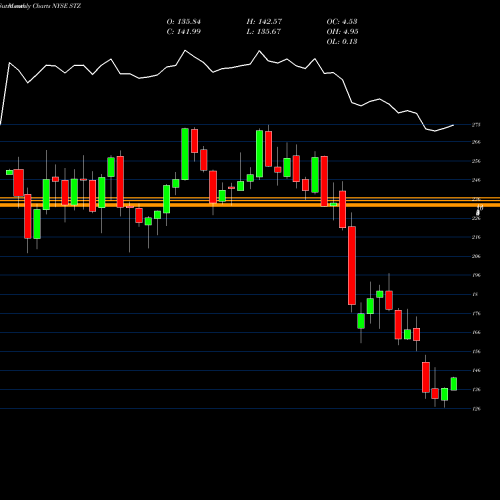Click the tallest red candlestick of the big drop
The image size is (500, 500).
(x=352, y=265)
